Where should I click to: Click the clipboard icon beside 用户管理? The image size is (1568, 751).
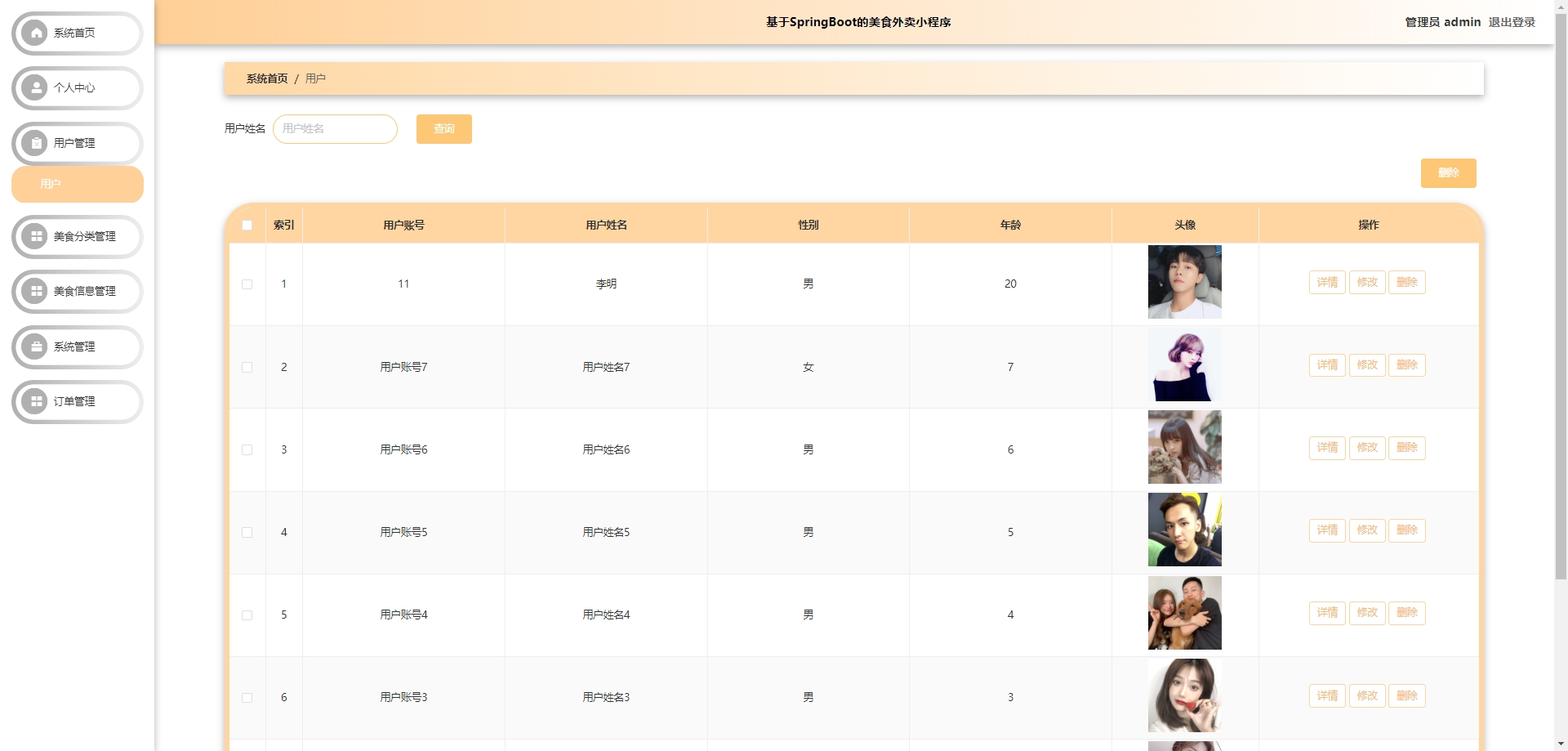pyautogui.click(x=35, y=143)
